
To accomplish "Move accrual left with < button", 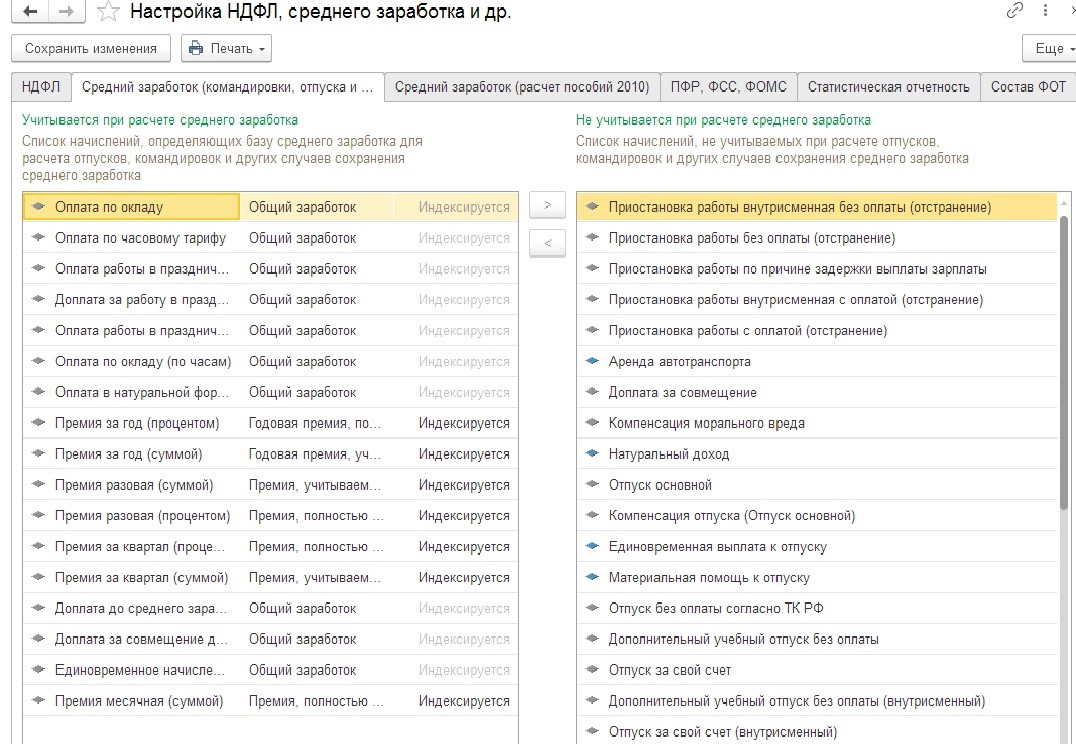I will pos(547,243).
